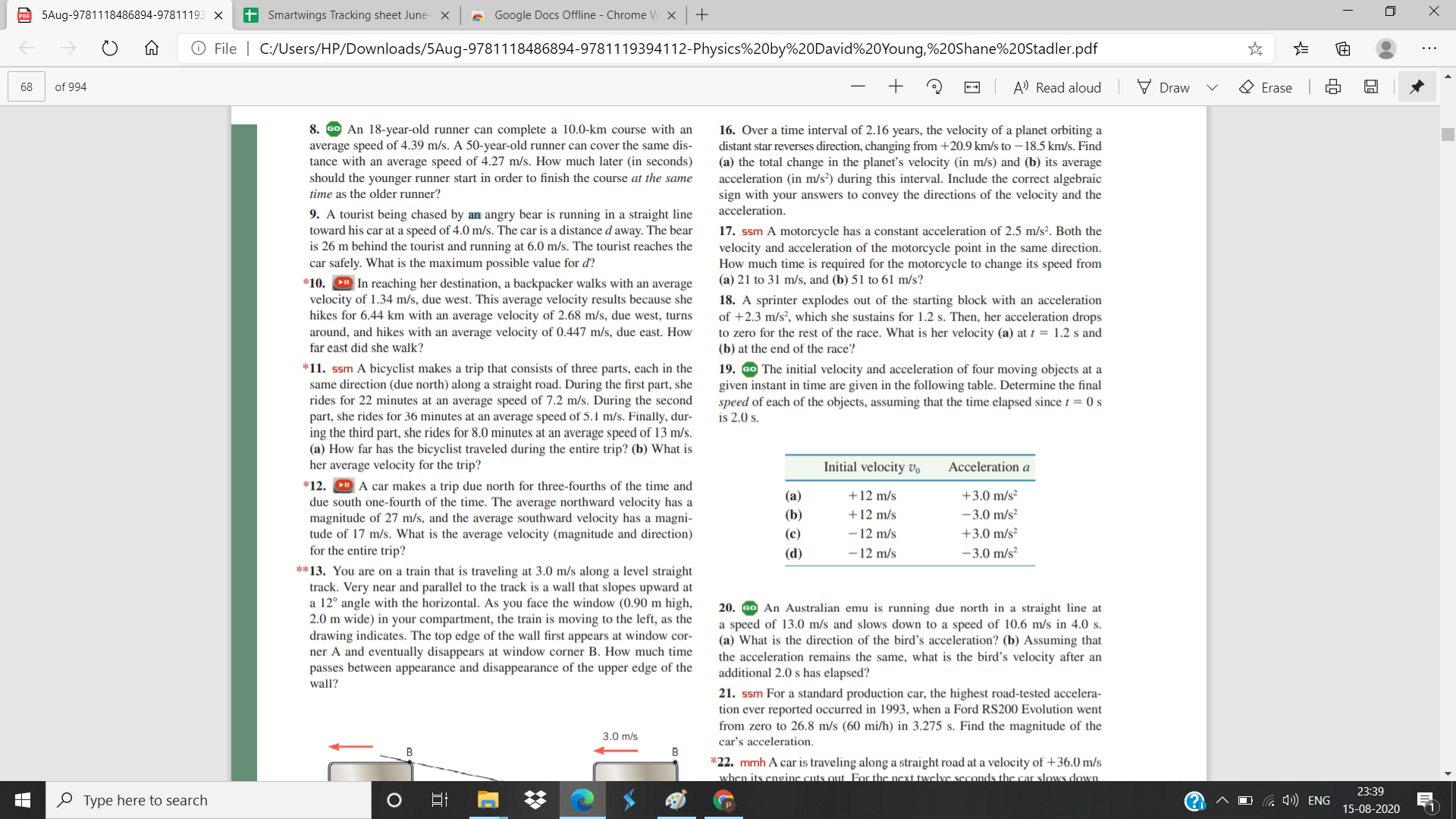The height and width of the screenshot is (819, 1456).
Task: Click the Save icon in toolbar
Action: coord(1371,88)
